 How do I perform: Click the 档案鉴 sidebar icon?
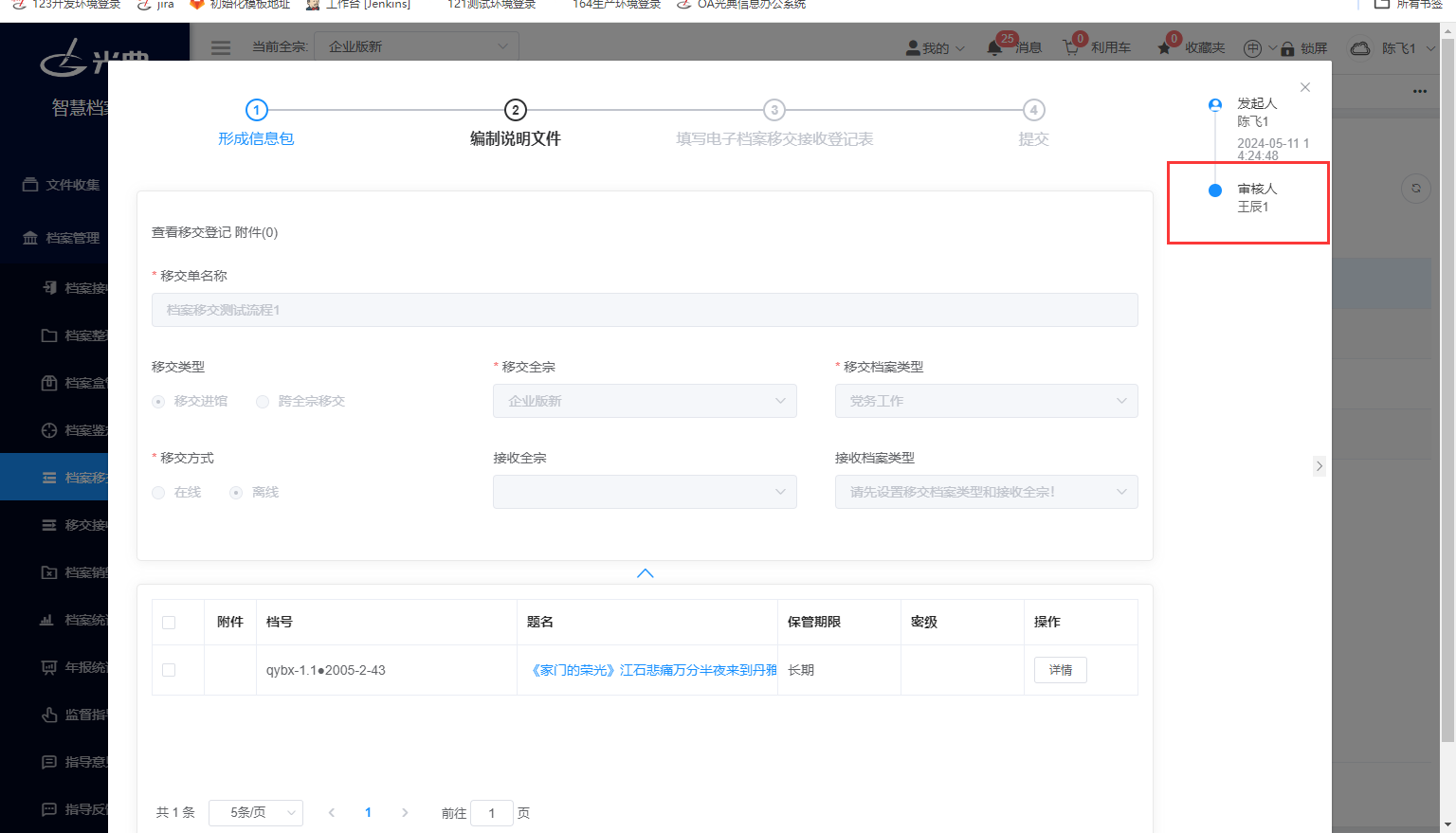49,430
